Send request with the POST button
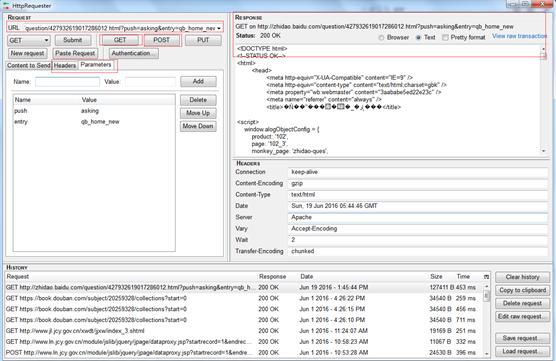 pyautogui.click(x=162, y=40)
